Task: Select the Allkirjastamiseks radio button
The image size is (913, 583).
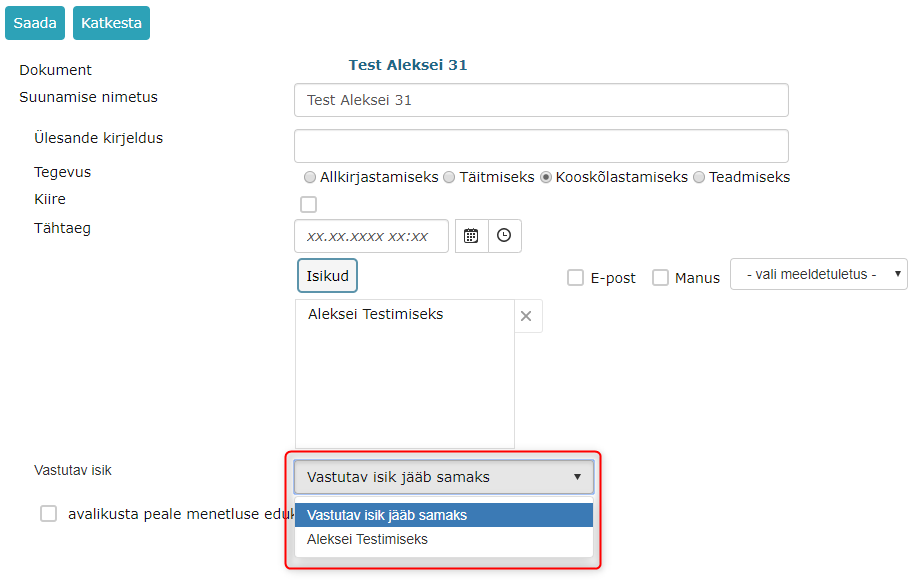Action: coord(310,177)
